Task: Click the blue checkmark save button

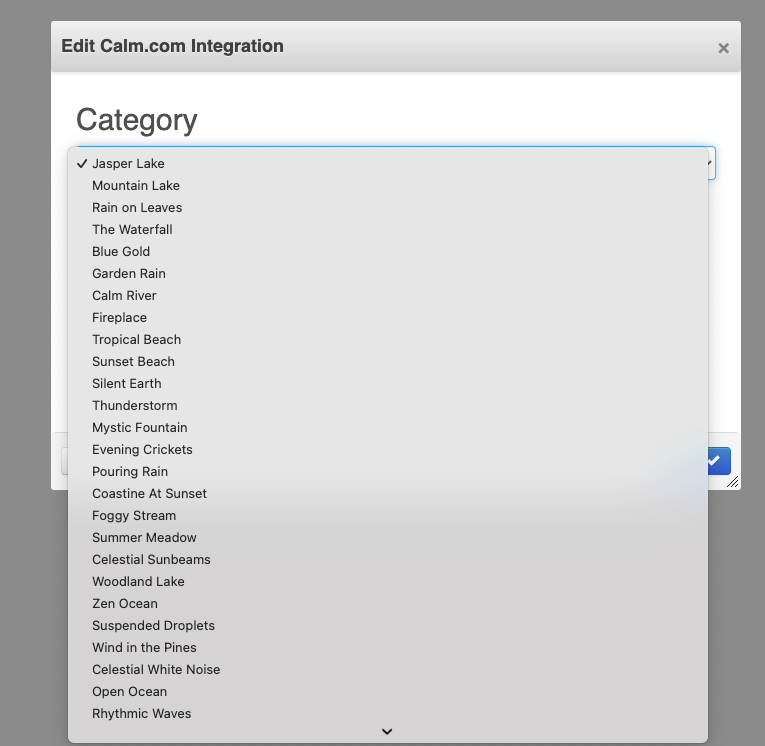Action: pyautogui.click(x=719, y=461)
